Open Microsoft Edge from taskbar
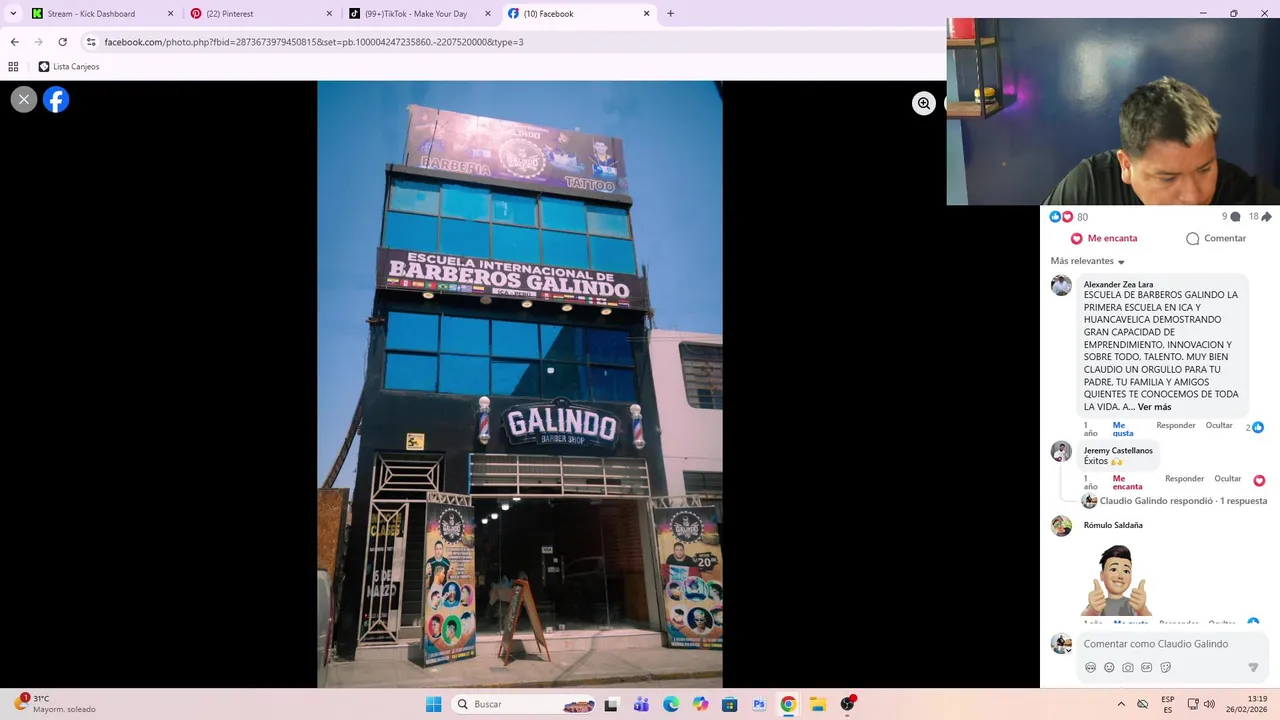 pos(671,704)
